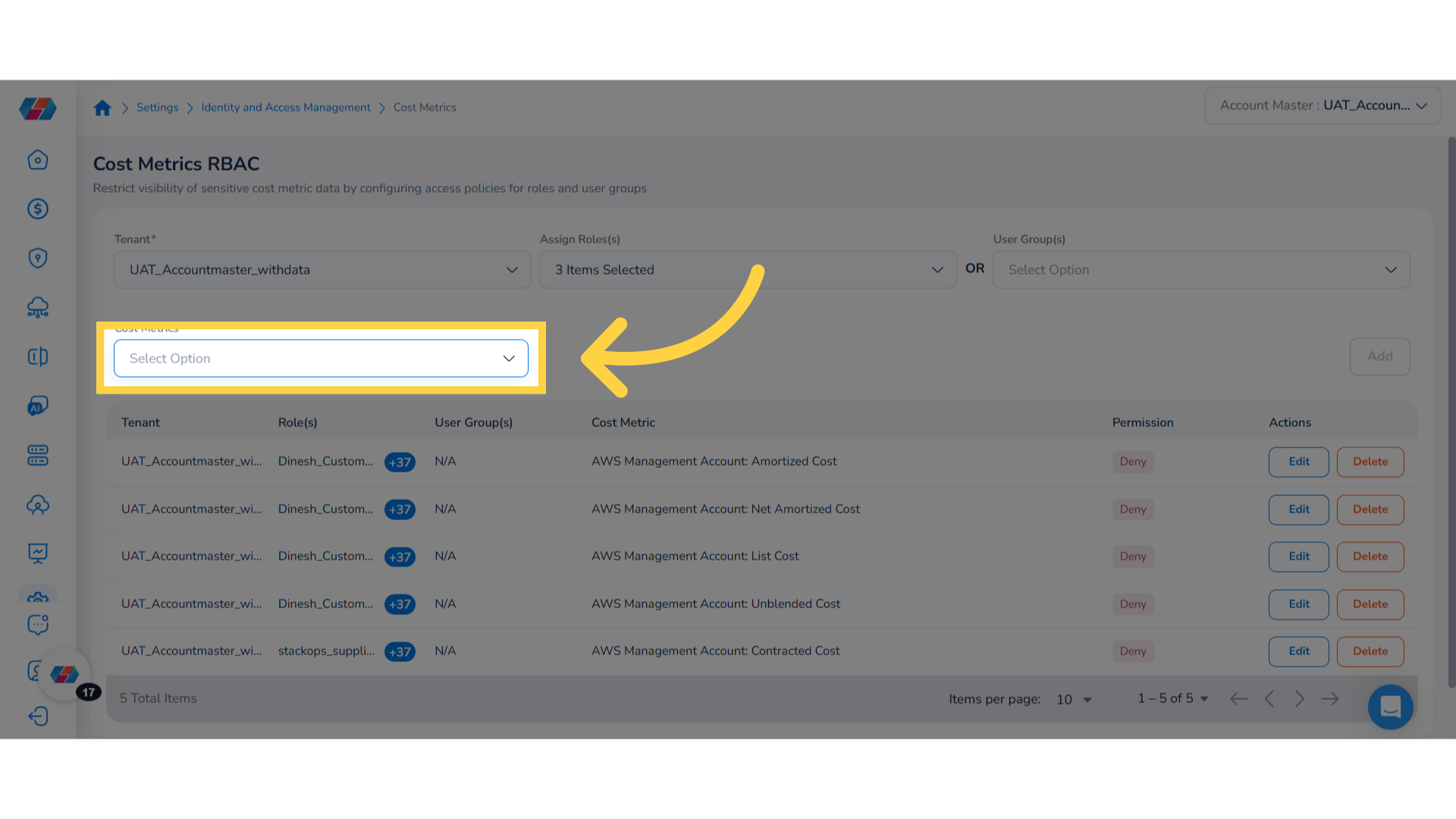This screenshot has height=819, width=1456.
Task: Edit the Net Amortized Cost row
Action: point(1298,510)
